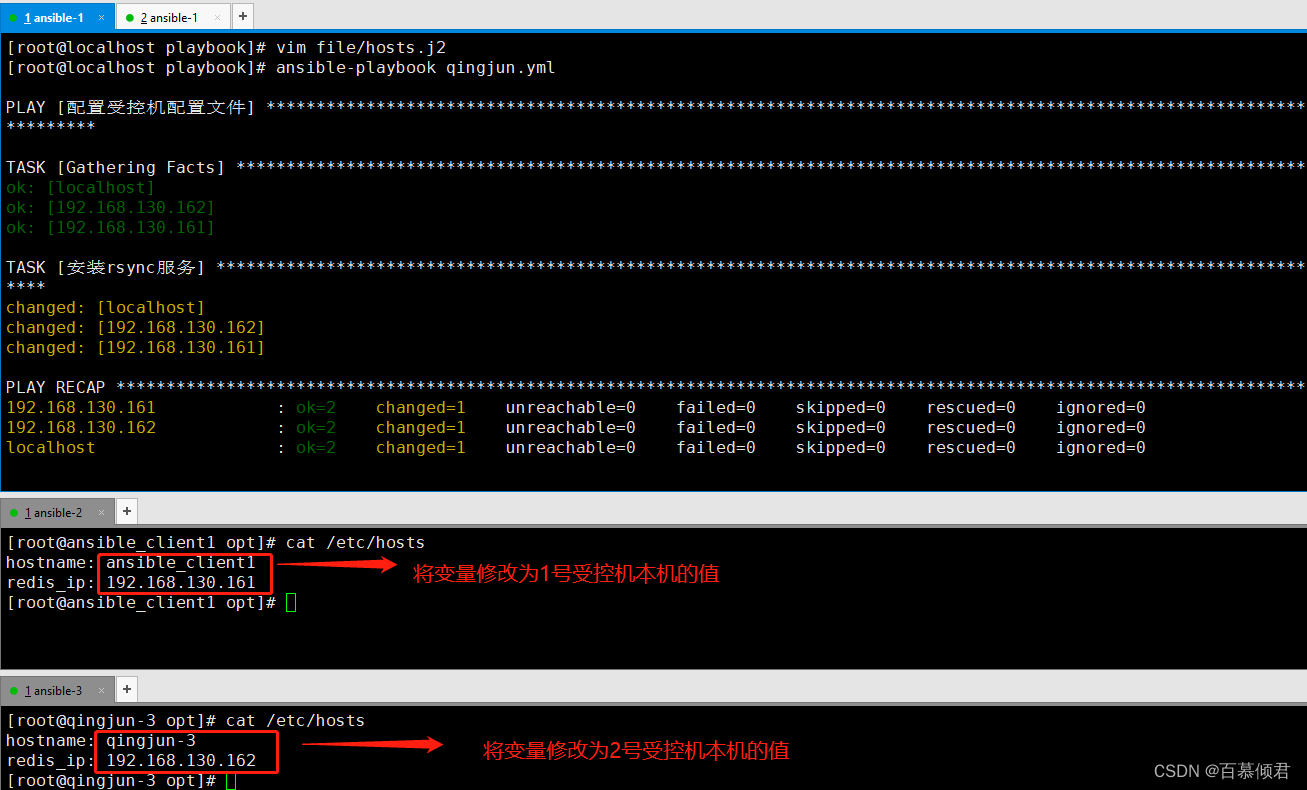Click the 'ok: [localhost]' line

[x=80, y=188]
